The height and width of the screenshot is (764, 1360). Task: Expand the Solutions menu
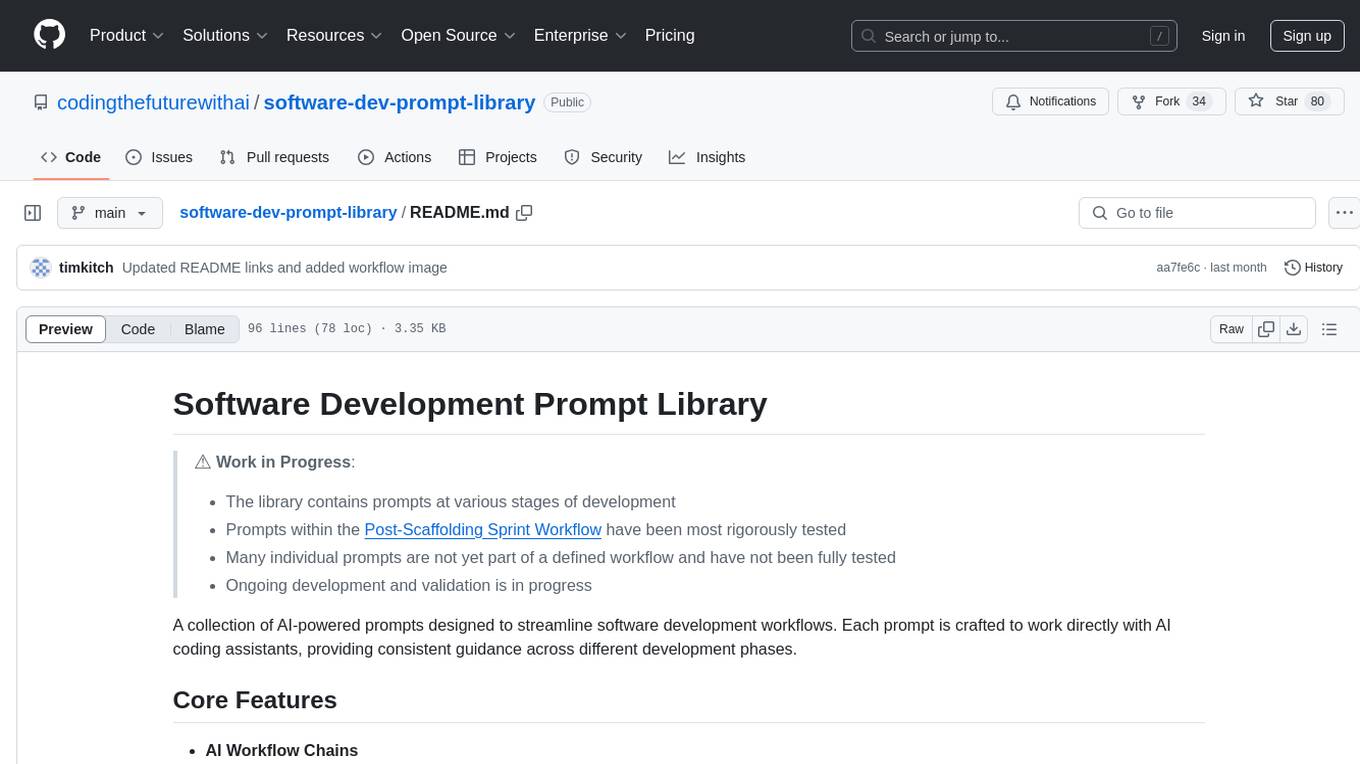pos(225,35)
